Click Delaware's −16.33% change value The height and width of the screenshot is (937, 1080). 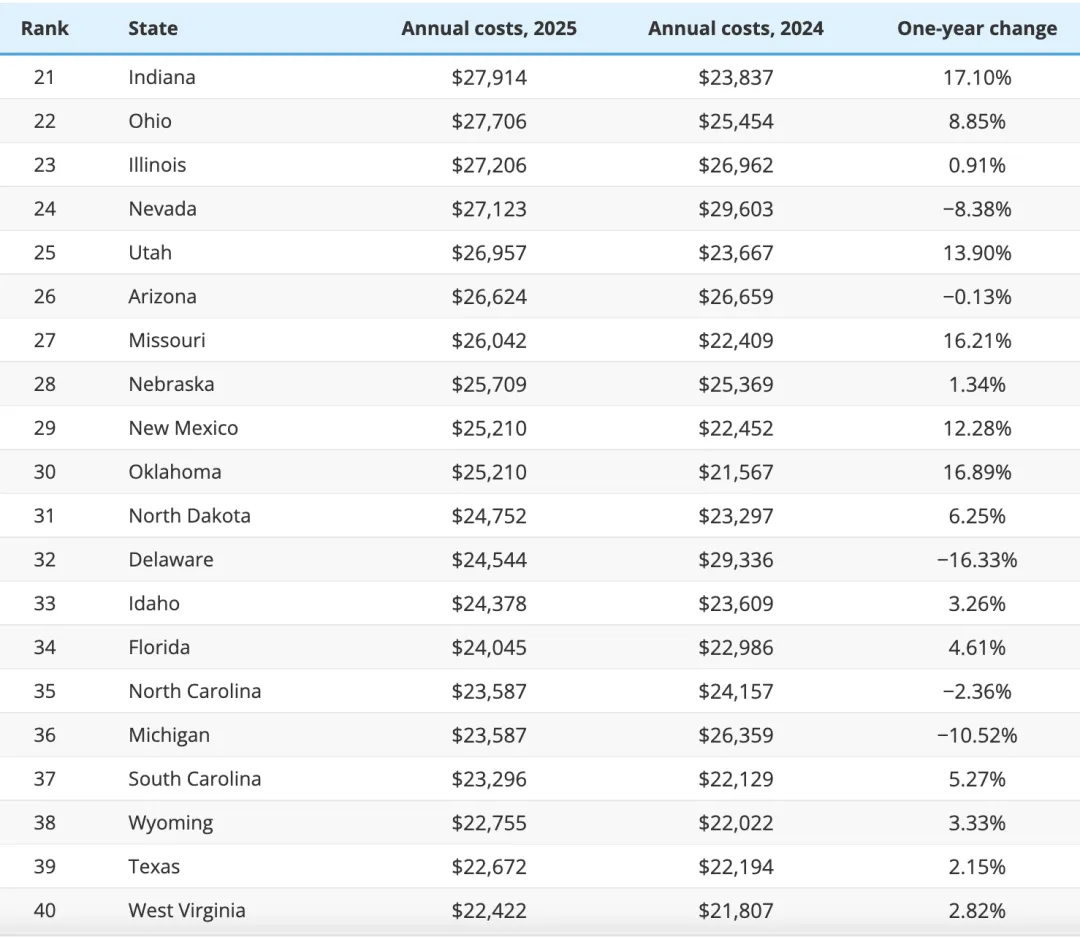(x=977, y=560)
